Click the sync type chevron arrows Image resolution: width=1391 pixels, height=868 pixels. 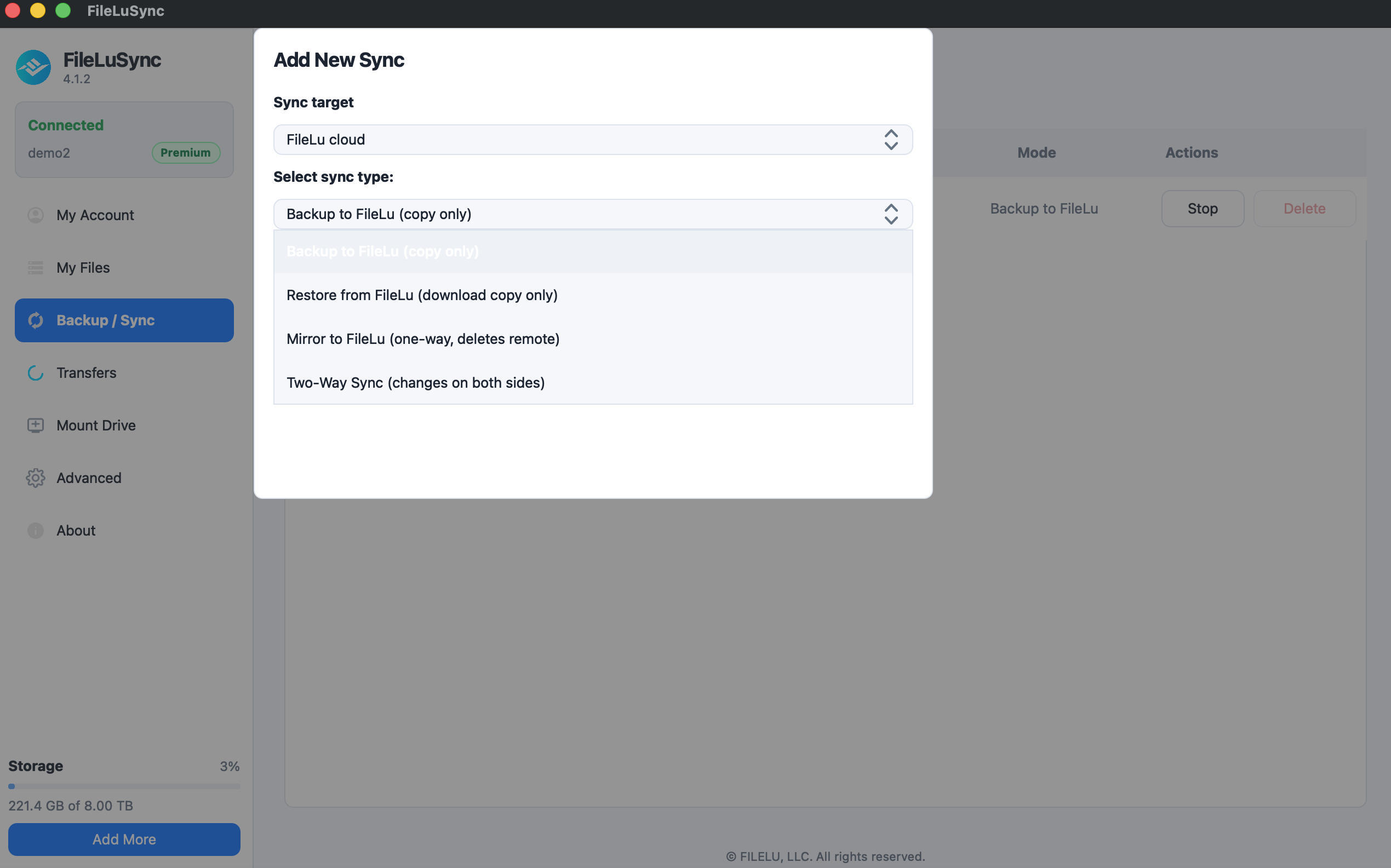[x=891, y=214]
